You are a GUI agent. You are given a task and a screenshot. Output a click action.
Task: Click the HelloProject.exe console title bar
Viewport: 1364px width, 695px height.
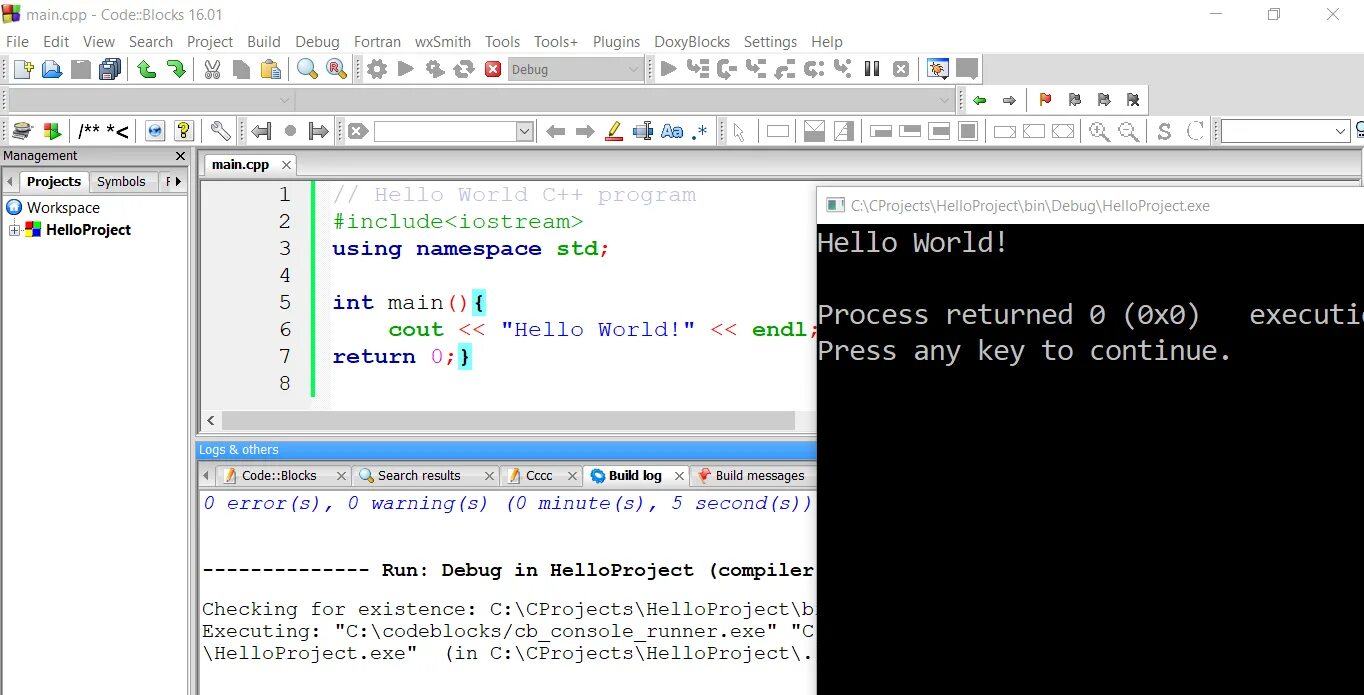click(1090, 205)
